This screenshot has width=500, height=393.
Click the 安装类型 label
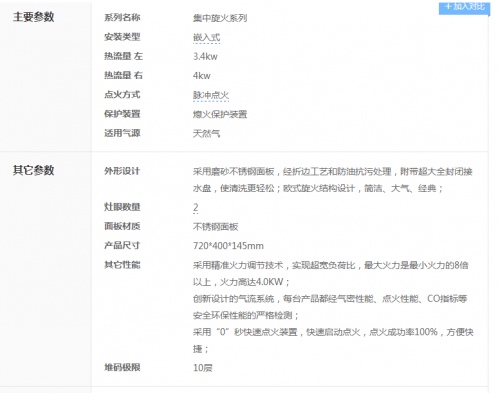tap(122, 37)
